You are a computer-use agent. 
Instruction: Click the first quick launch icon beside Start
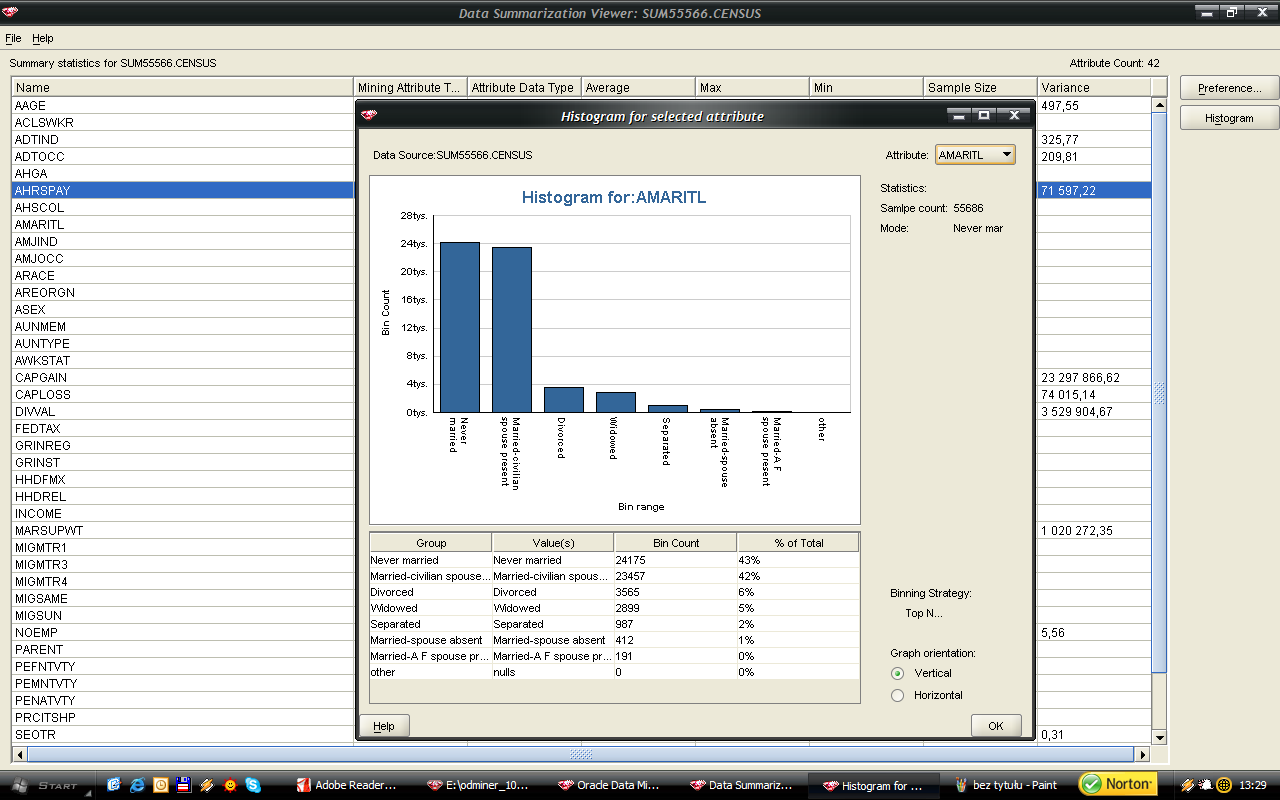113,785
